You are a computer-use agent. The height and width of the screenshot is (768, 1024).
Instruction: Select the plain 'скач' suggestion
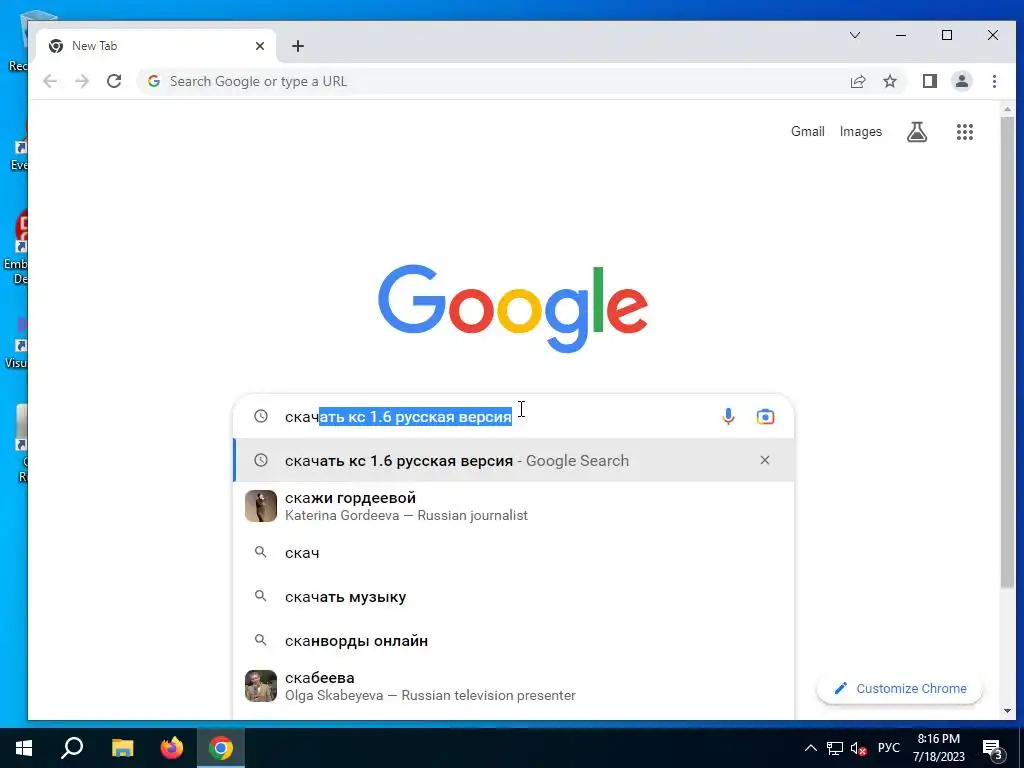pos(514,552)
